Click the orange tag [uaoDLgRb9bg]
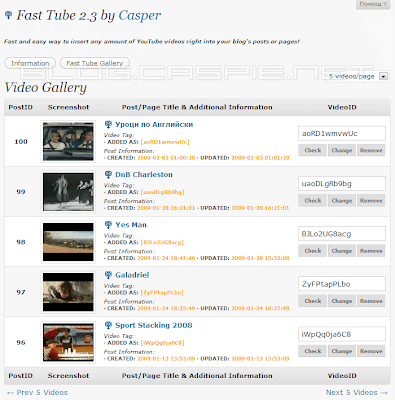This screenshot has width=395, height=400. click(x=163, y=192)
